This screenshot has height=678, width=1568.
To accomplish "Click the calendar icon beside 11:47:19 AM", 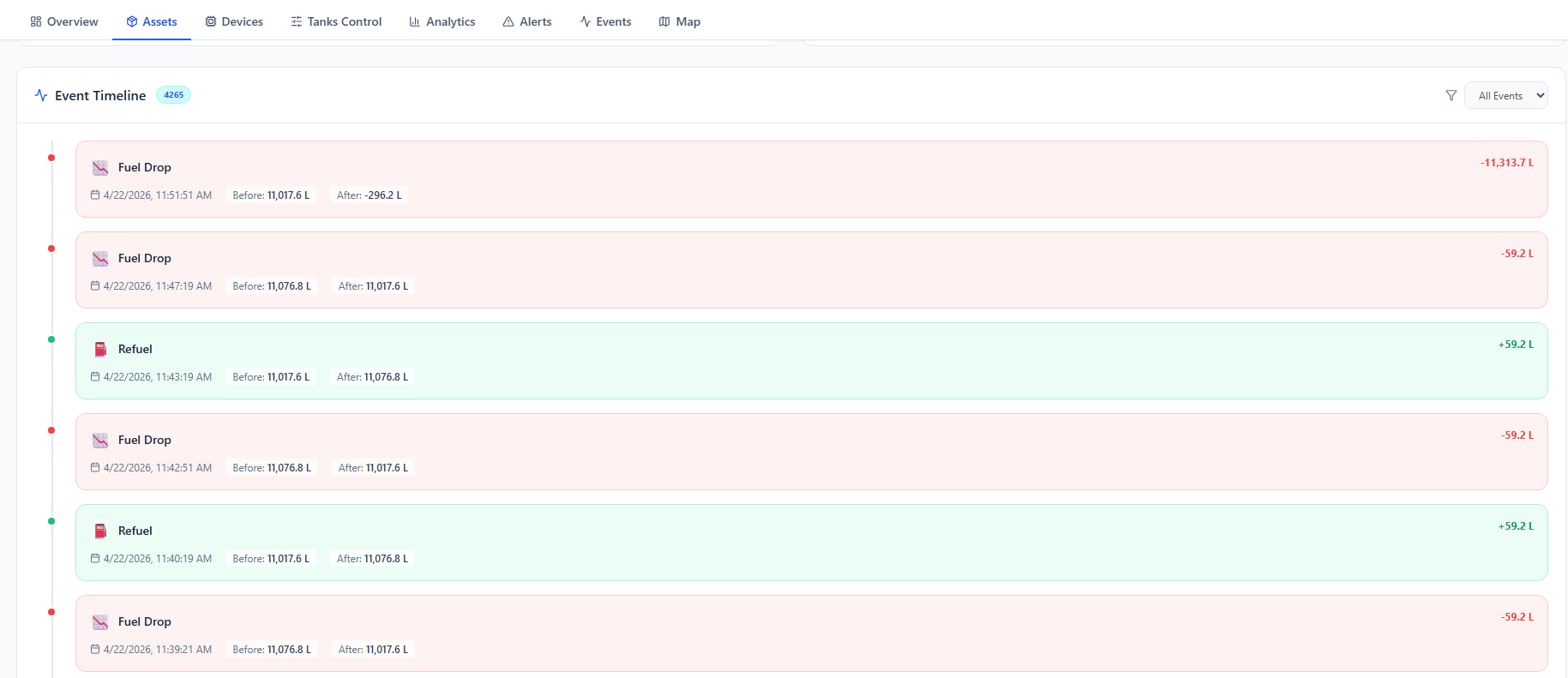I will (x=95, y=286).
